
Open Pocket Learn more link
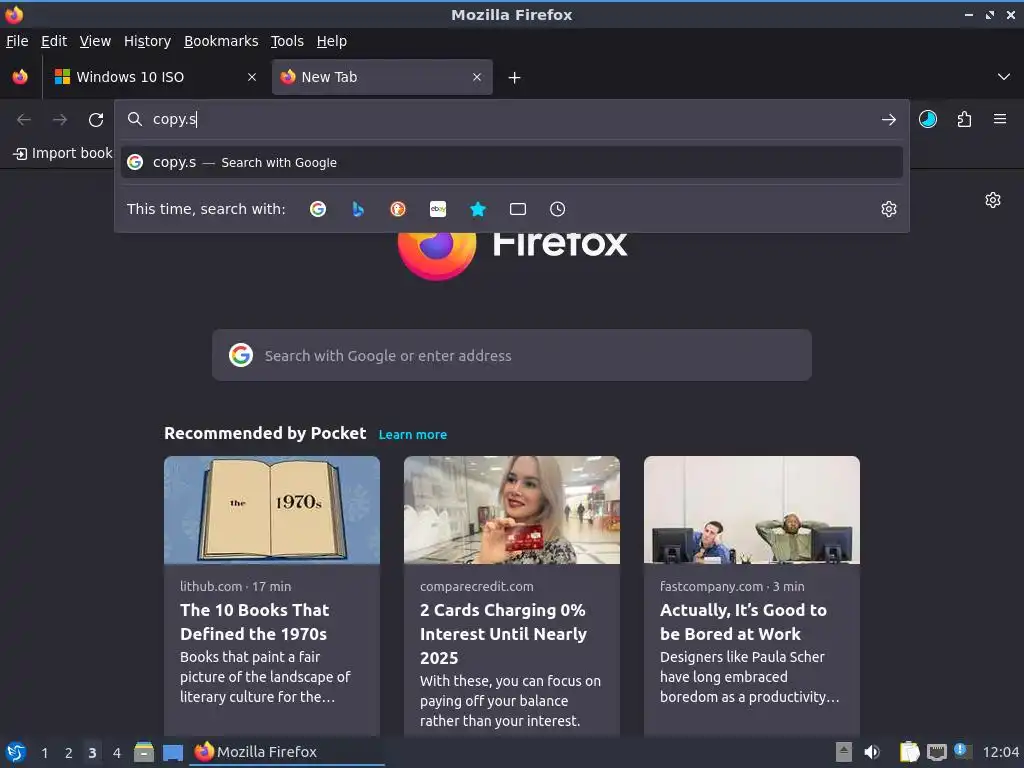(413, 434)
